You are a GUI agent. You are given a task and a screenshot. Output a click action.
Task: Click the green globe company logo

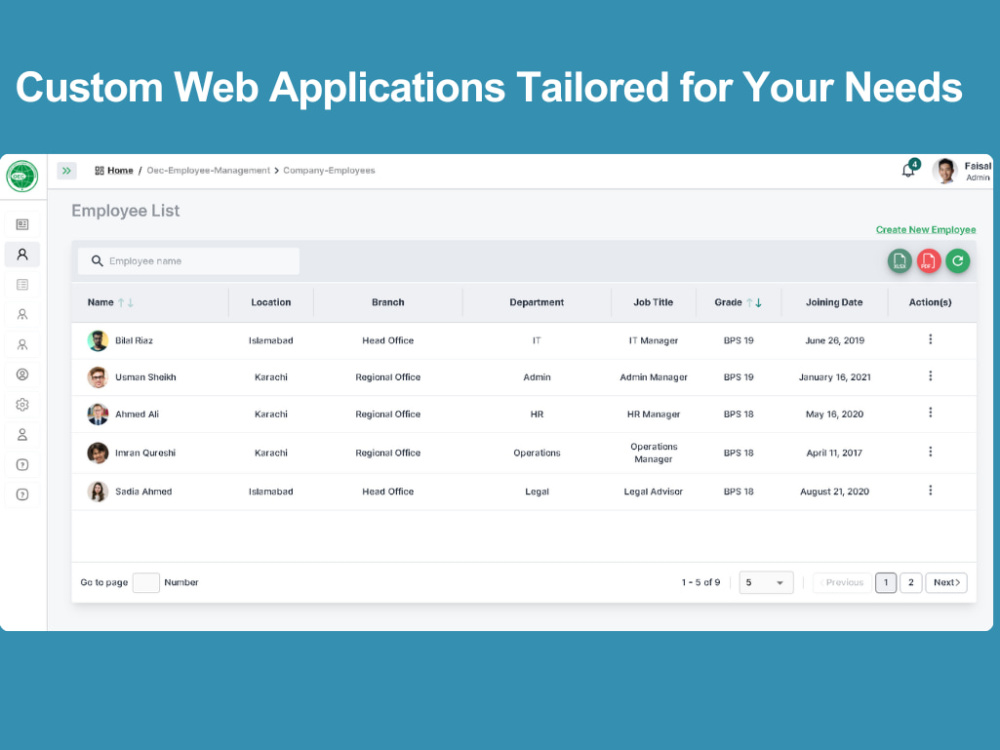coord(22,176)
